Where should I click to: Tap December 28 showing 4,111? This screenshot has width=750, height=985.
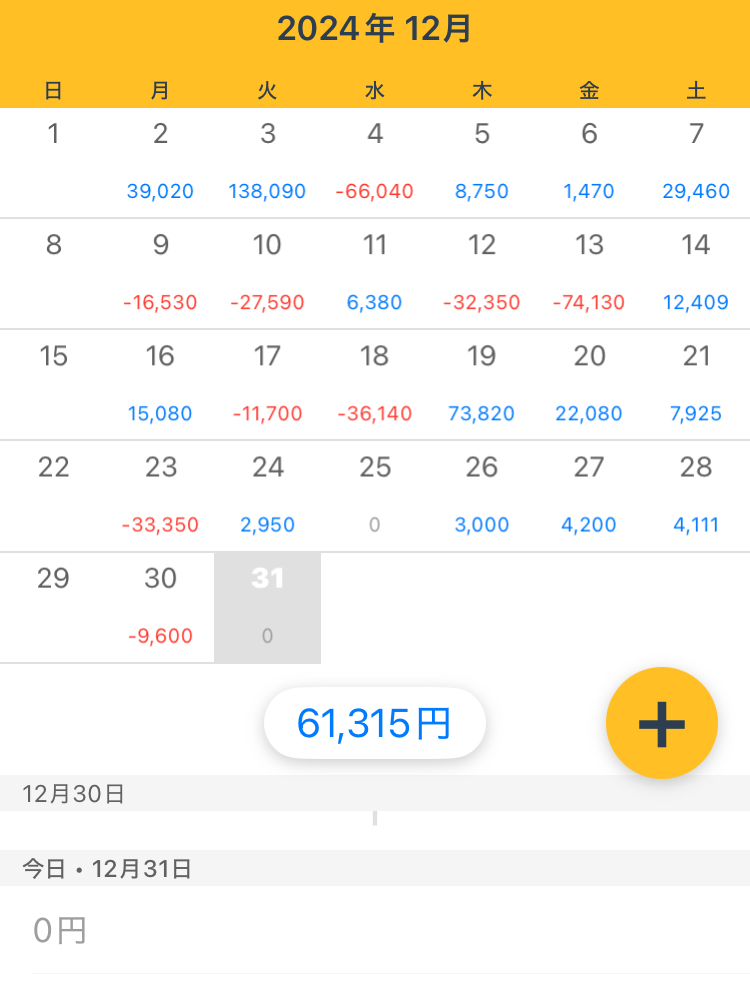(x=696, y=496)
